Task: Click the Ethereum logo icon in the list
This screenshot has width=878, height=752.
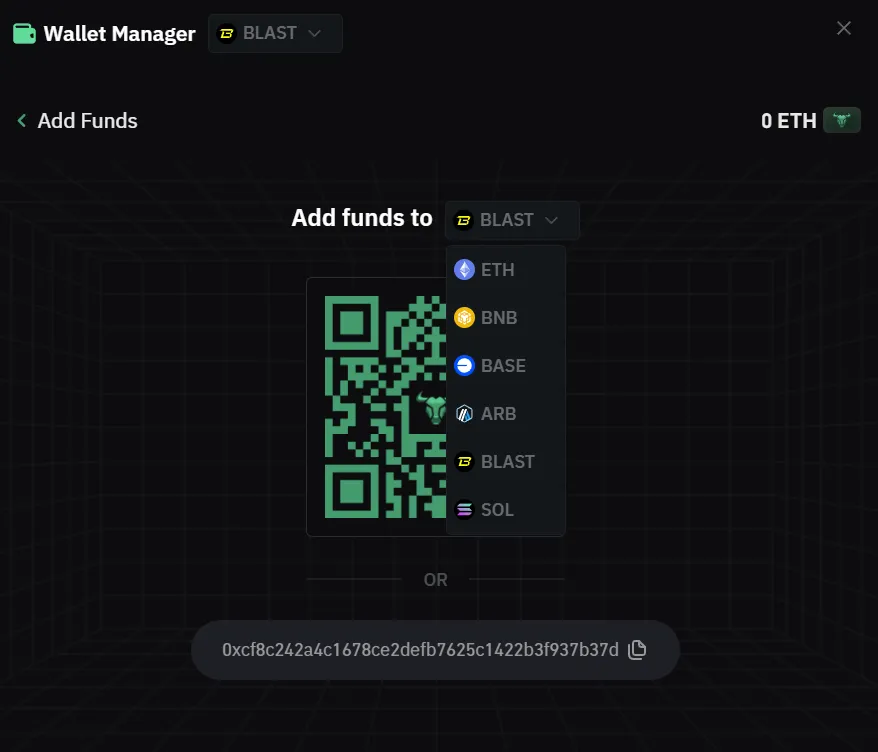Action: point(464,270)
